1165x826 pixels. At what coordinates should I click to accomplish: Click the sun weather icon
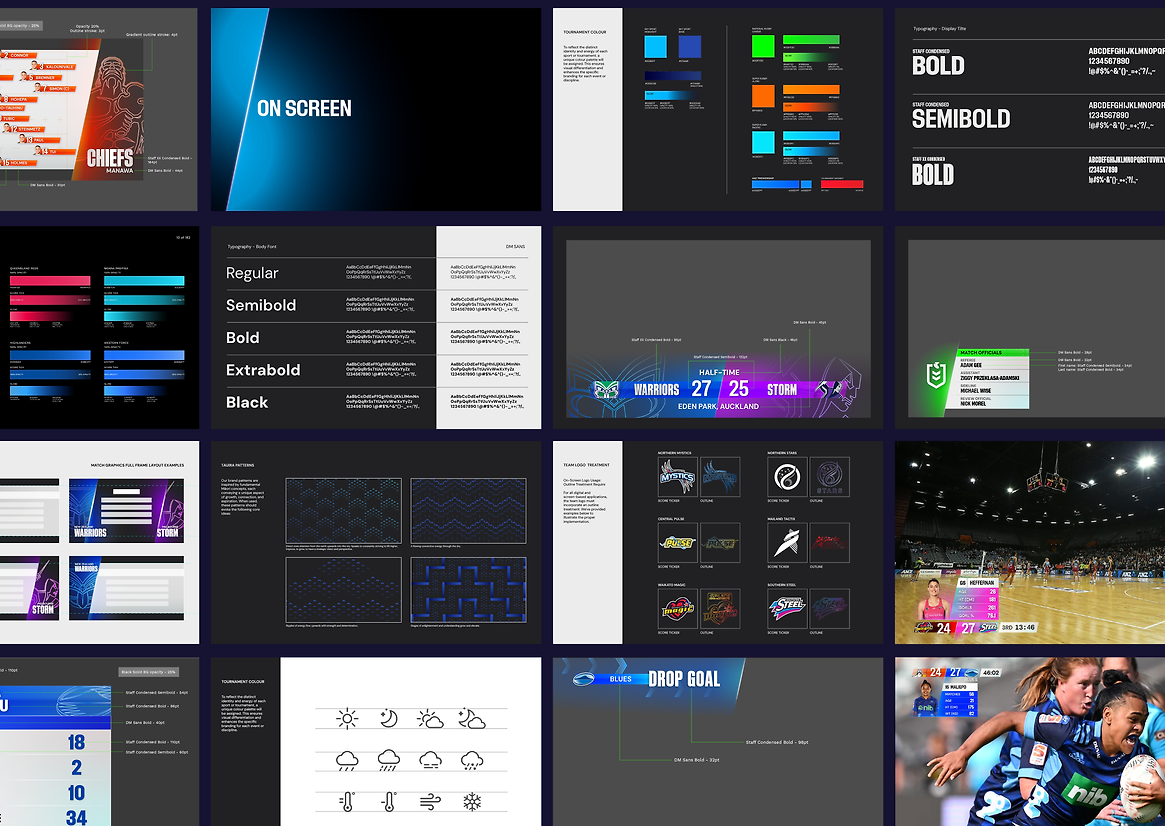pyautogui.click(x=347, y=719)
